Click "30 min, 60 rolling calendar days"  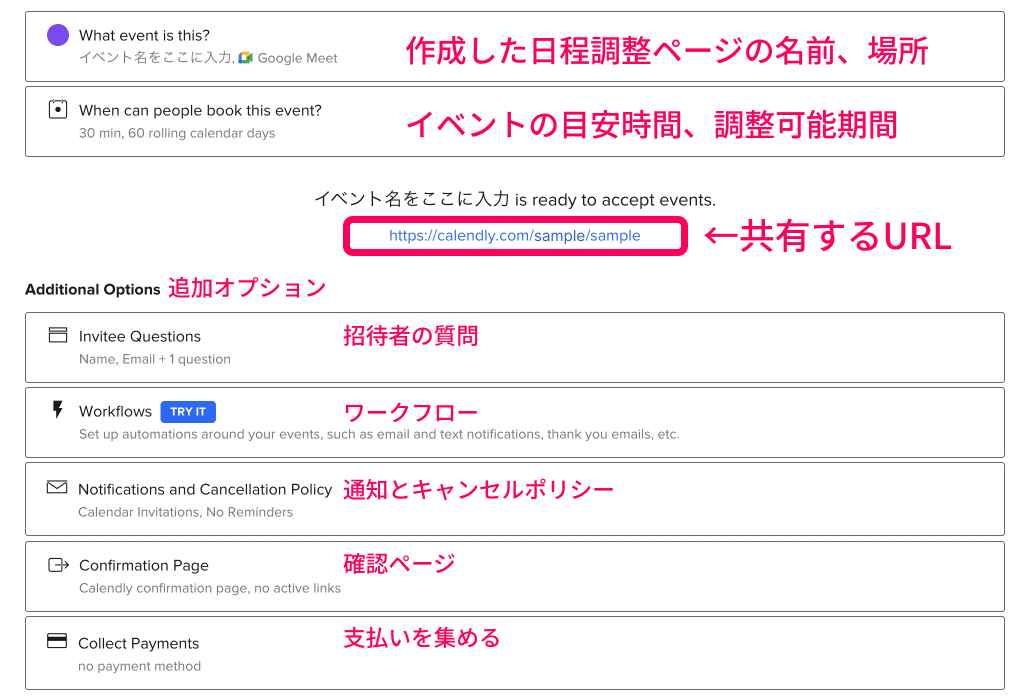(x=177, y=133)
